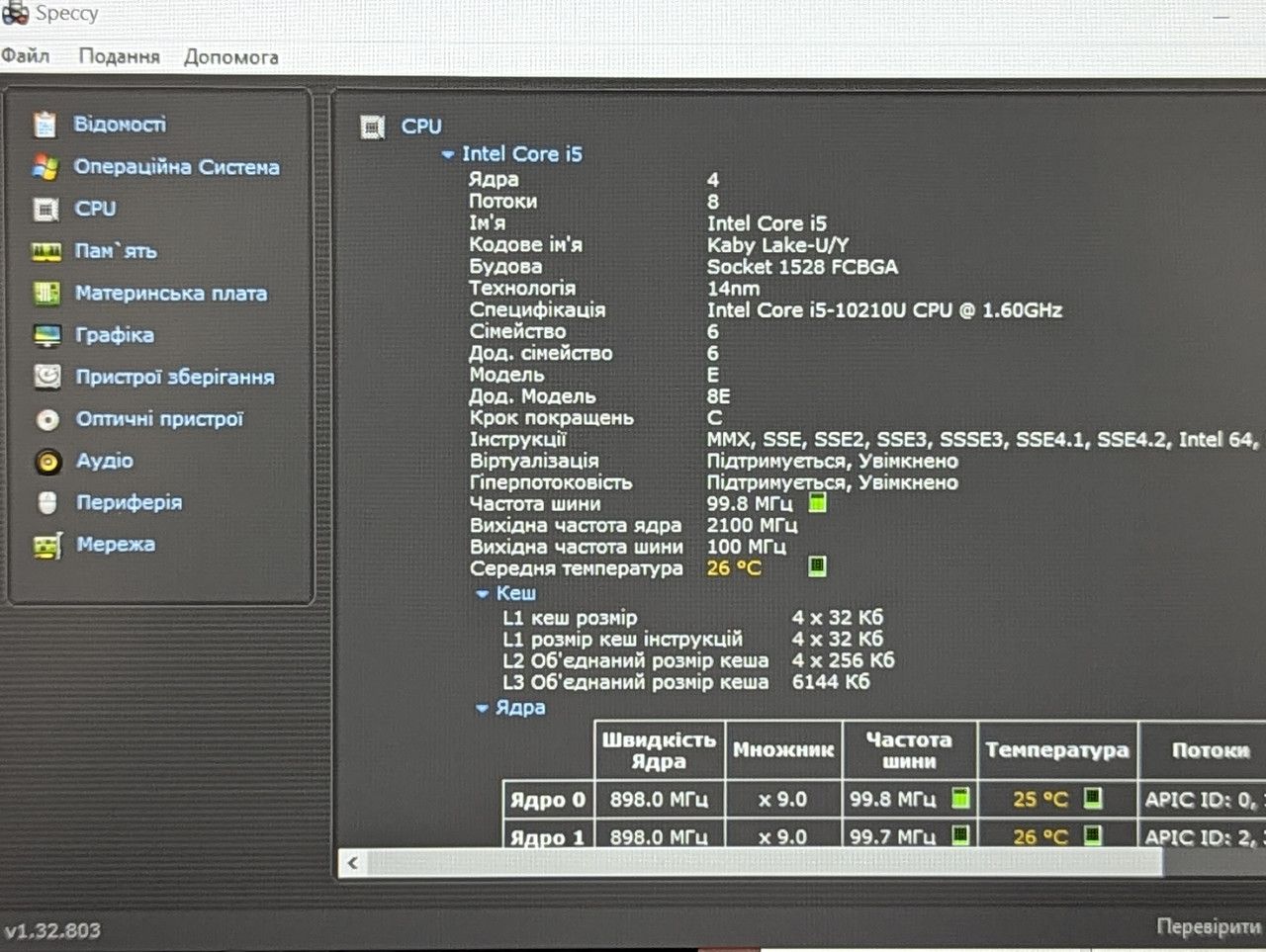
Task: Go to the Операційна Система section
Action: 176,166
